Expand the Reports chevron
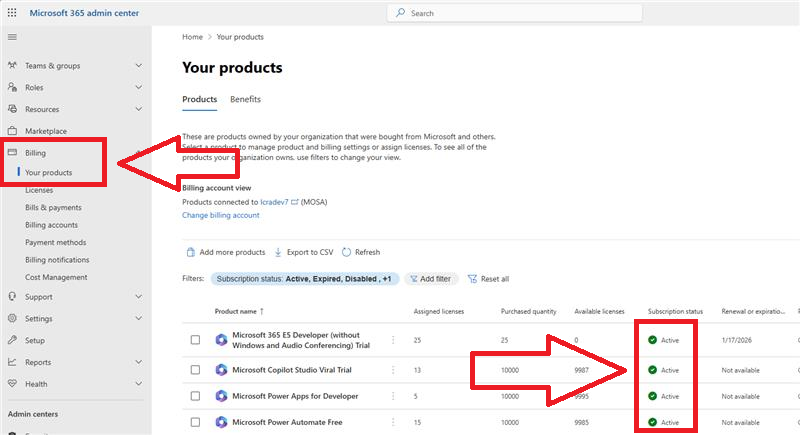The image size is (800, 435). pos(138,362)
